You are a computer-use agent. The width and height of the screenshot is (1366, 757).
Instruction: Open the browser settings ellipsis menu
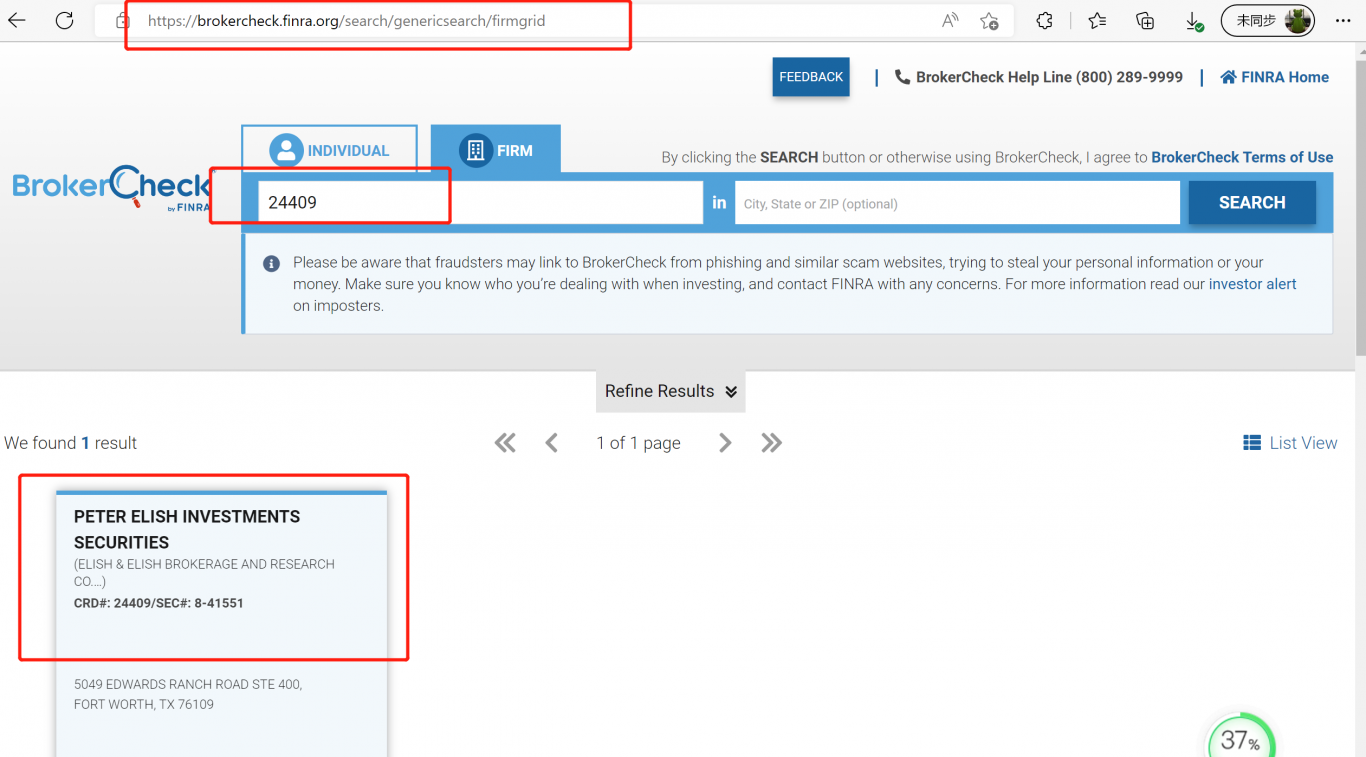pos(1343,21)
